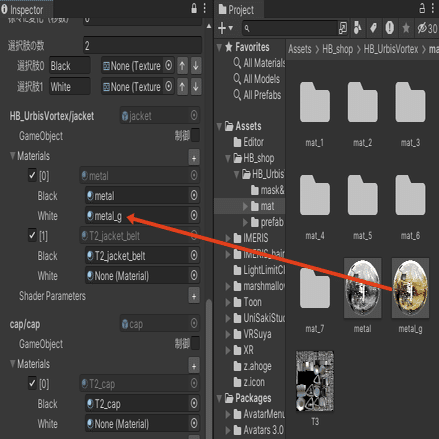Click HB_UrbisVortex in the breadcrumb path
The height and width of the screenshot is (439, 439).
[x=391, y=49]
